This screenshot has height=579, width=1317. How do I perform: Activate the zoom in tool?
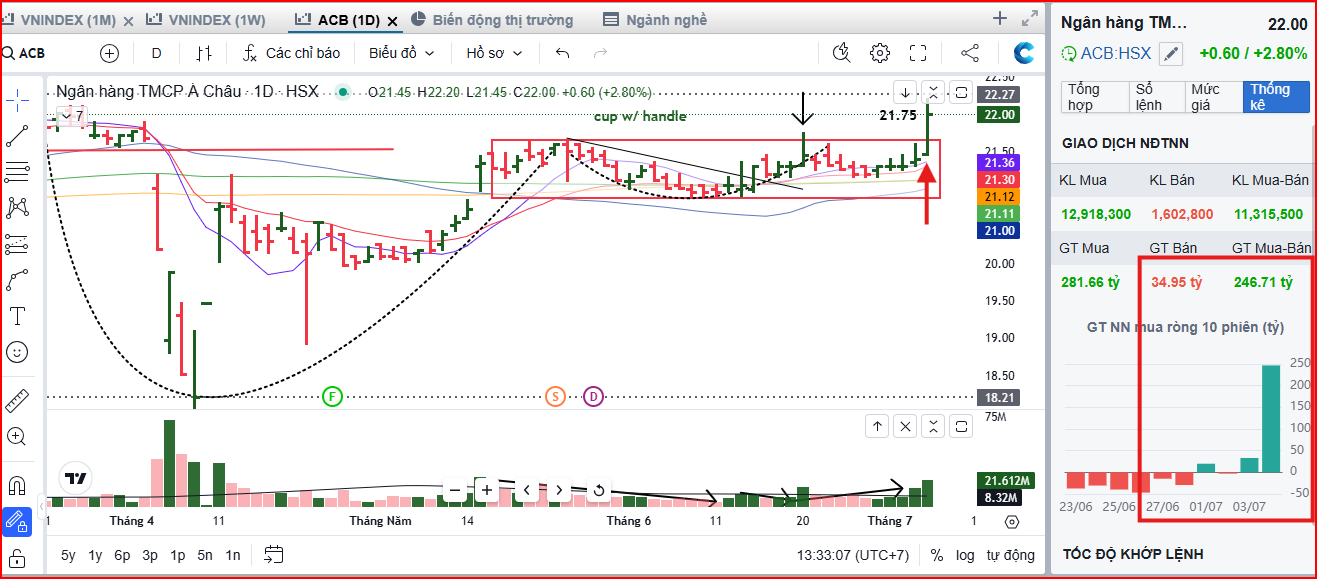tap(17, 436)
